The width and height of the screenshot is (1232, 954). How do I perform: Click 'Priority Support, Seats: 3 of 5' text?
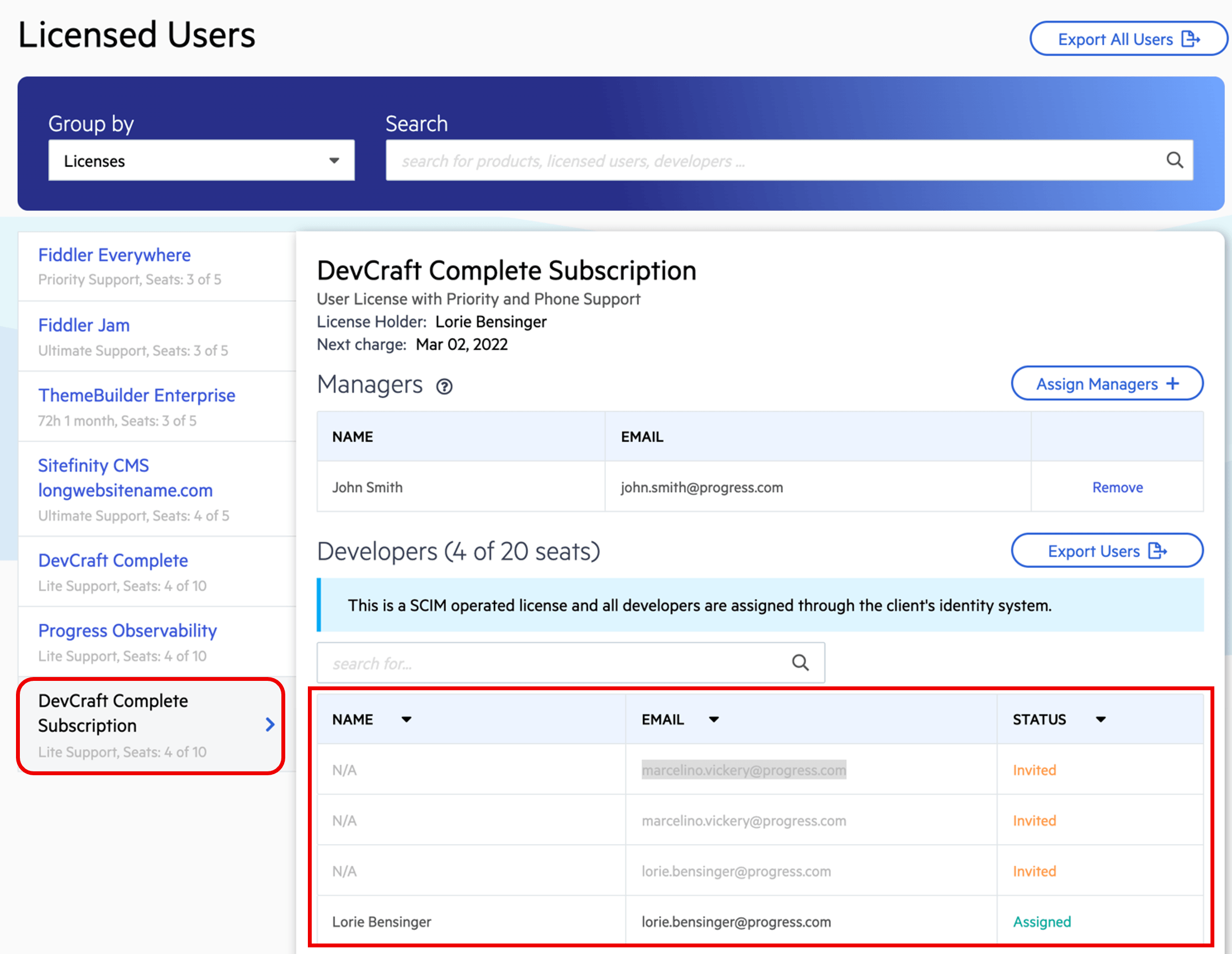point(129,280)
